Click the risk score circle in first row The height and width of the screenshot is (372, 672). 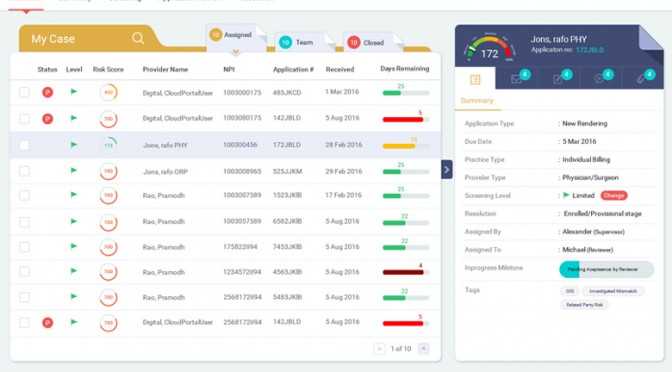pos(108,92)
